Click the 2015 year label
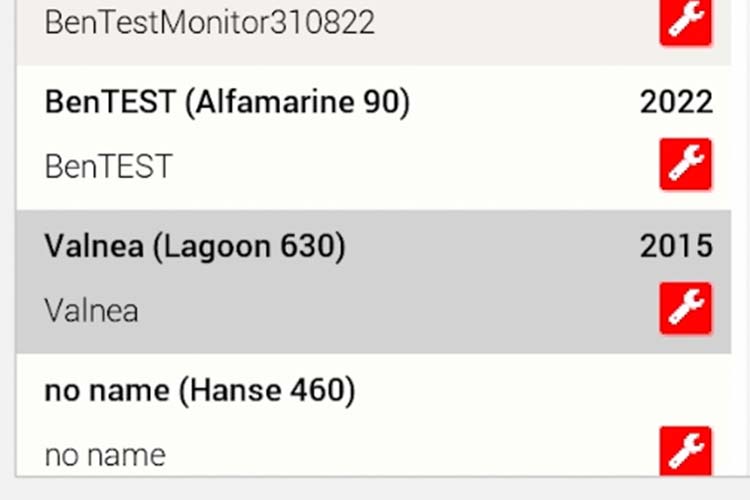The image size is (750, 500). (x=676, y=247)
